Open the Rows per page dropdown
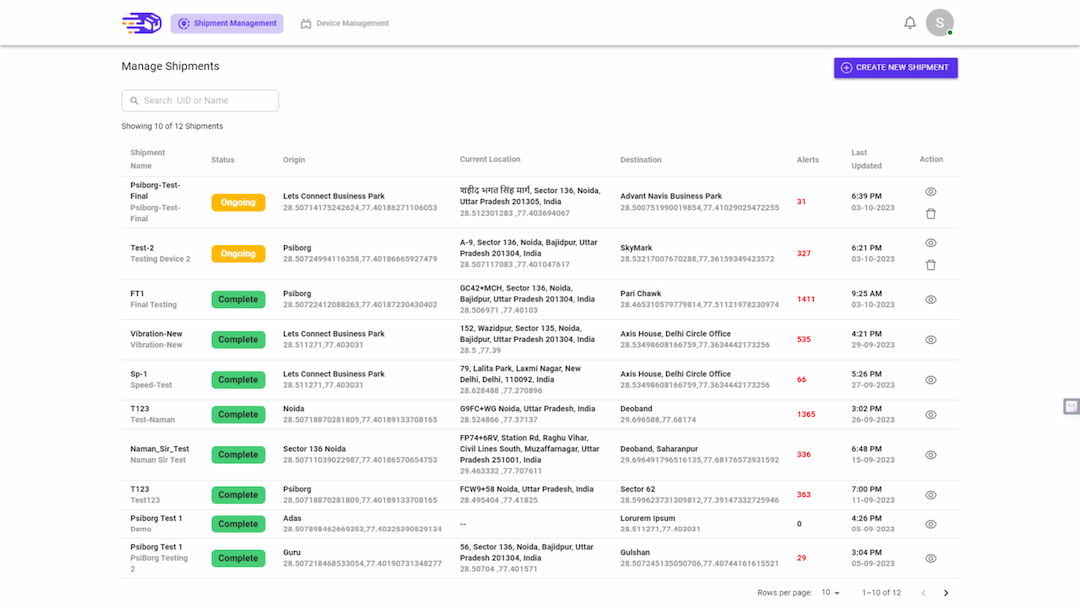 830,593
